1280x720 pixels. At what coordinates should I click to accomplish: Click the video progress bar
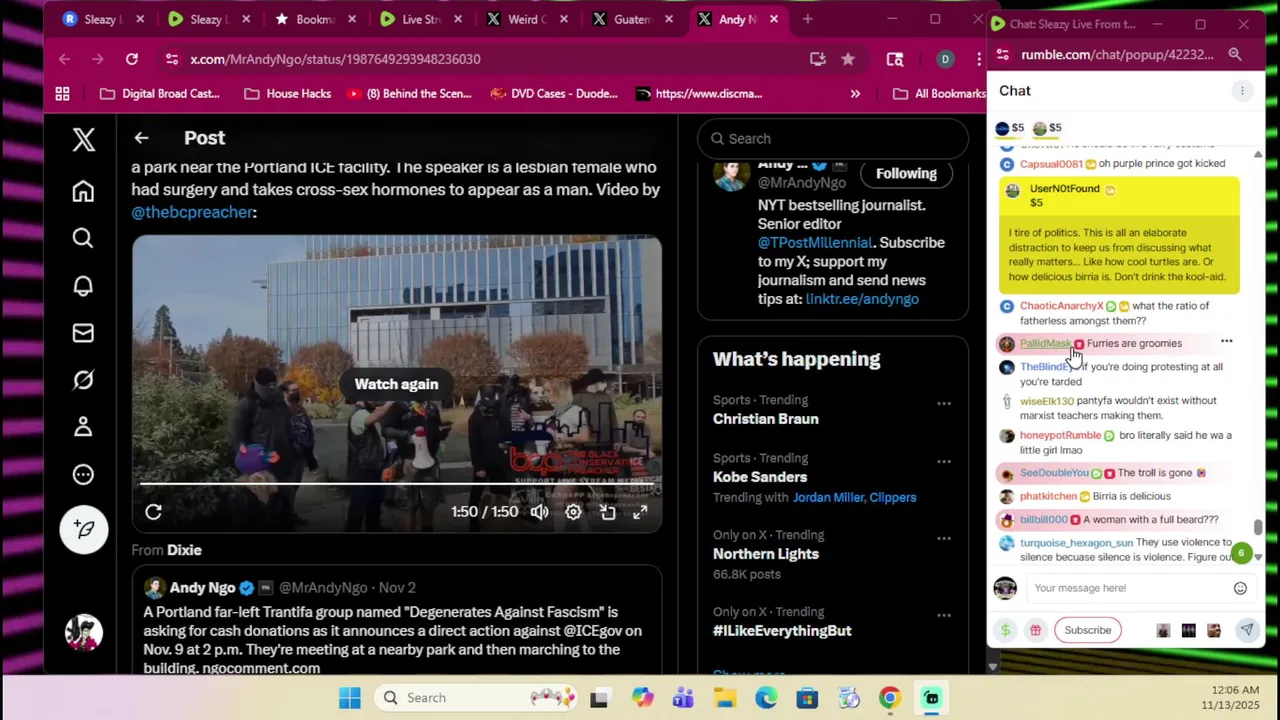[x=396, y=484]
